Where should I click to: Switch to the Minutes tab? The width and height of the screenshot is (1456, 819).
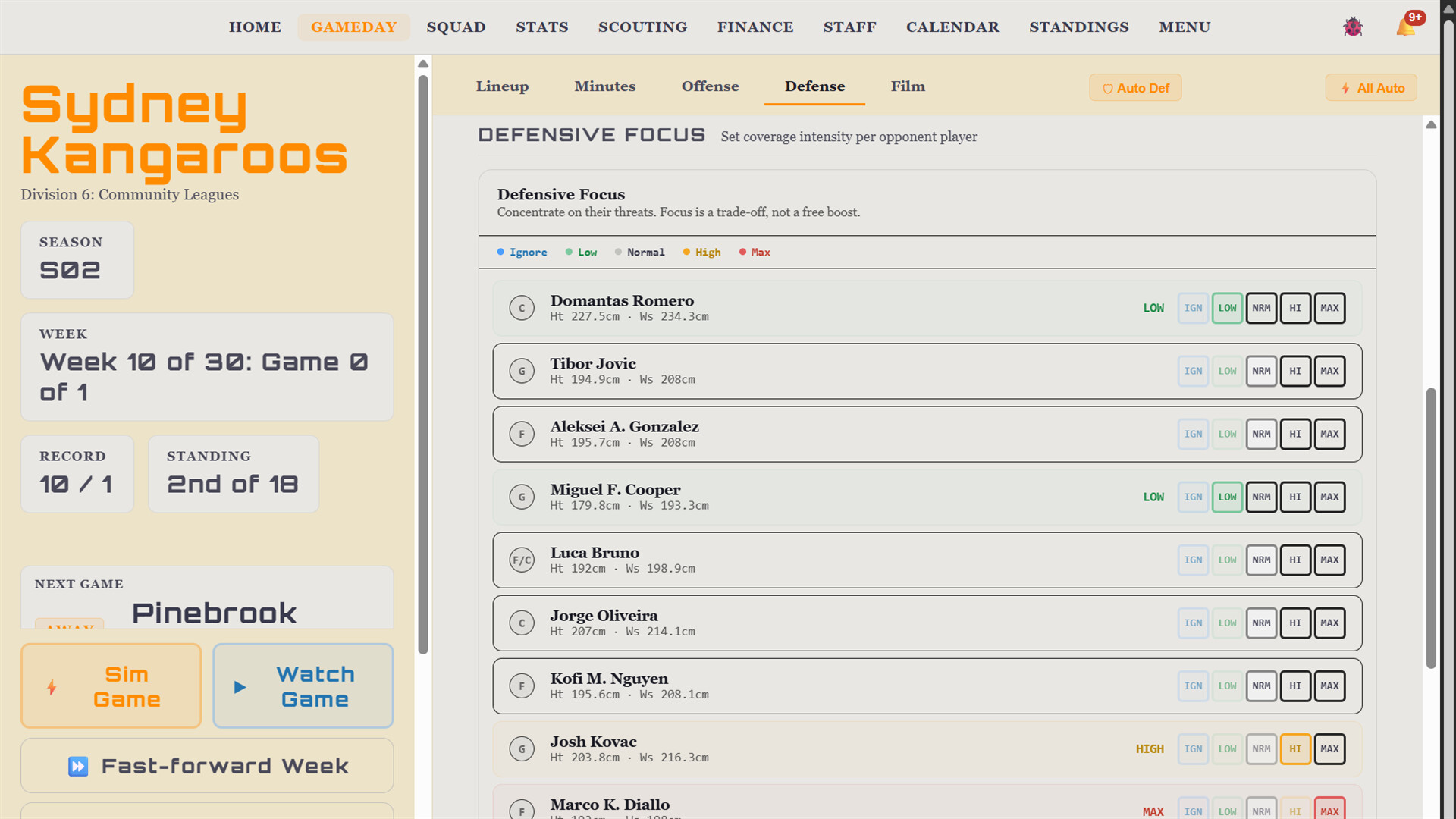pyautogui.click(x=605, y=86)
